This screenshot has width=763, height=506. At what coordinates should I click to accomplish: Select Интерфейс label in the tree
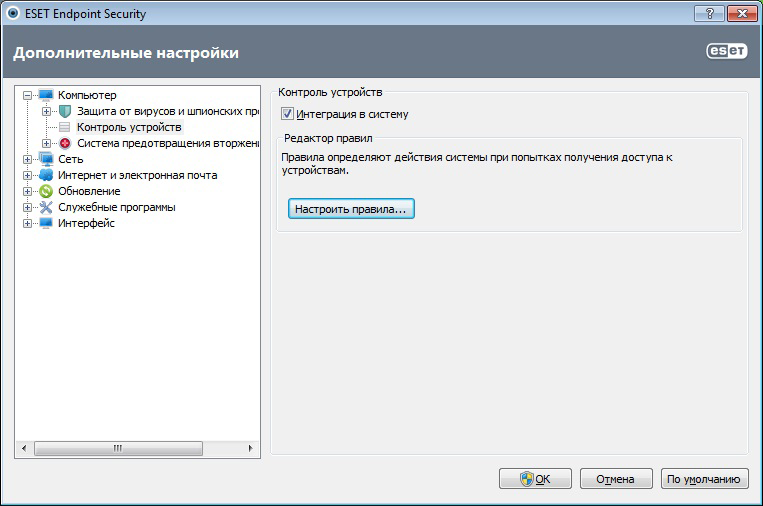tap(86, 223)
